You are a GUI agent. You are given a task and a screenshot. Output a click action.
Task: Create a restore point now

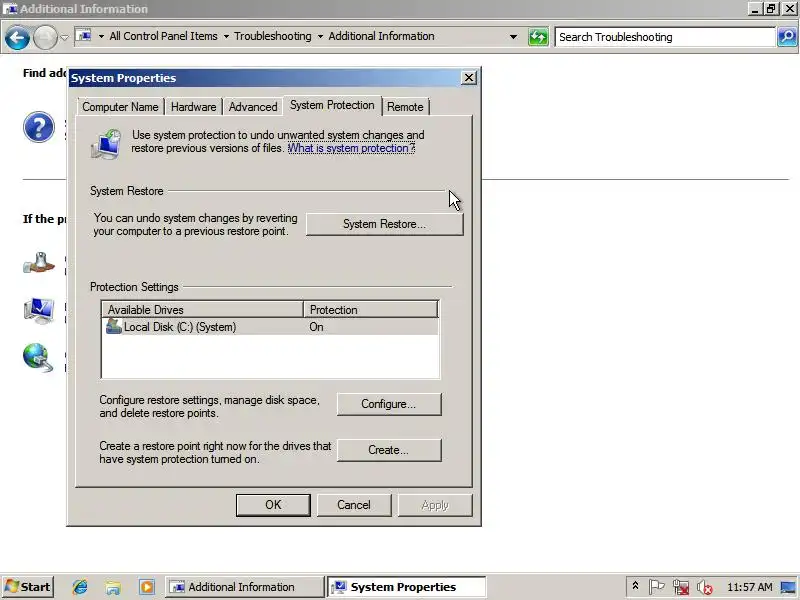click(389, 450)
